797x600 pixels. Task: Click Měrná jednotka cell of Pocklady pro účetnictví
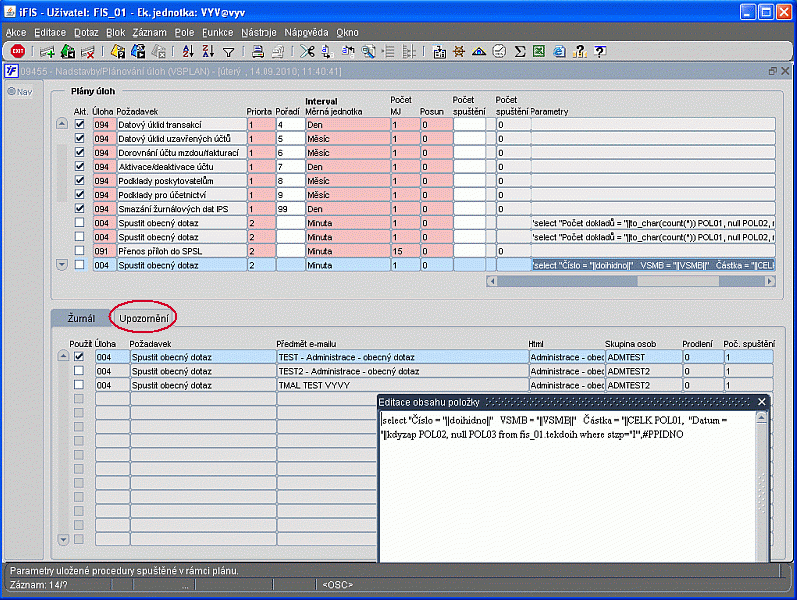[x=348, y=195]
